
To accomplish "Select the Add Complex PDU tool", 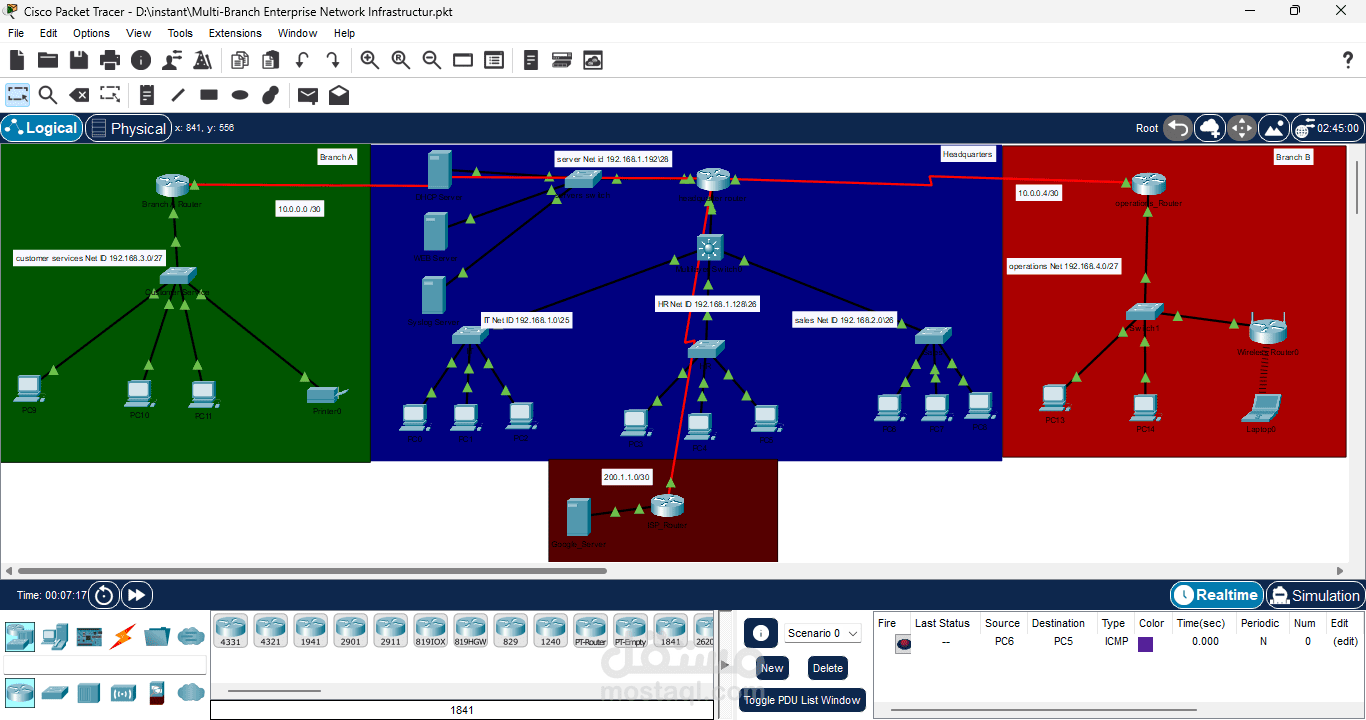I will point(339,95).
